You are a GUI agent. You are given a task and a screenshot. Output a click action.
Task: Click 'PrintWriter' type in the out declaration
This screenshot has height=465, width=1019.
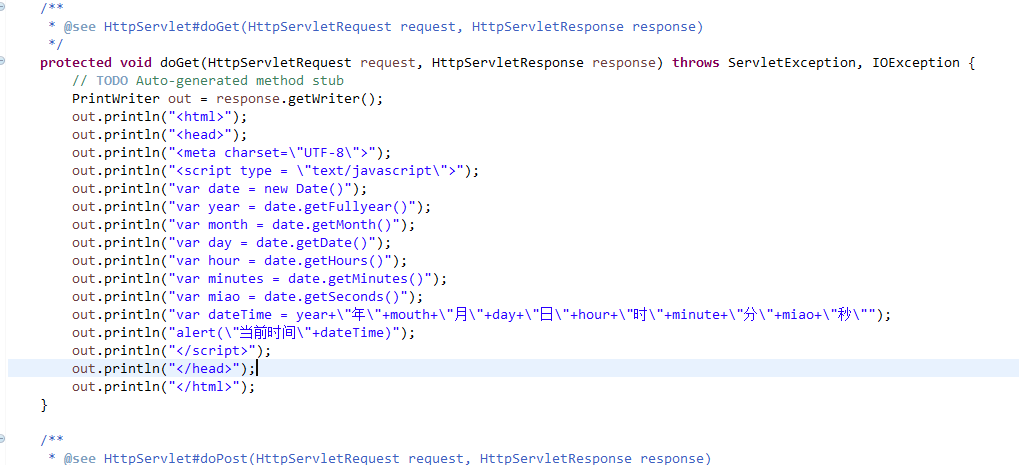point(116,99)
